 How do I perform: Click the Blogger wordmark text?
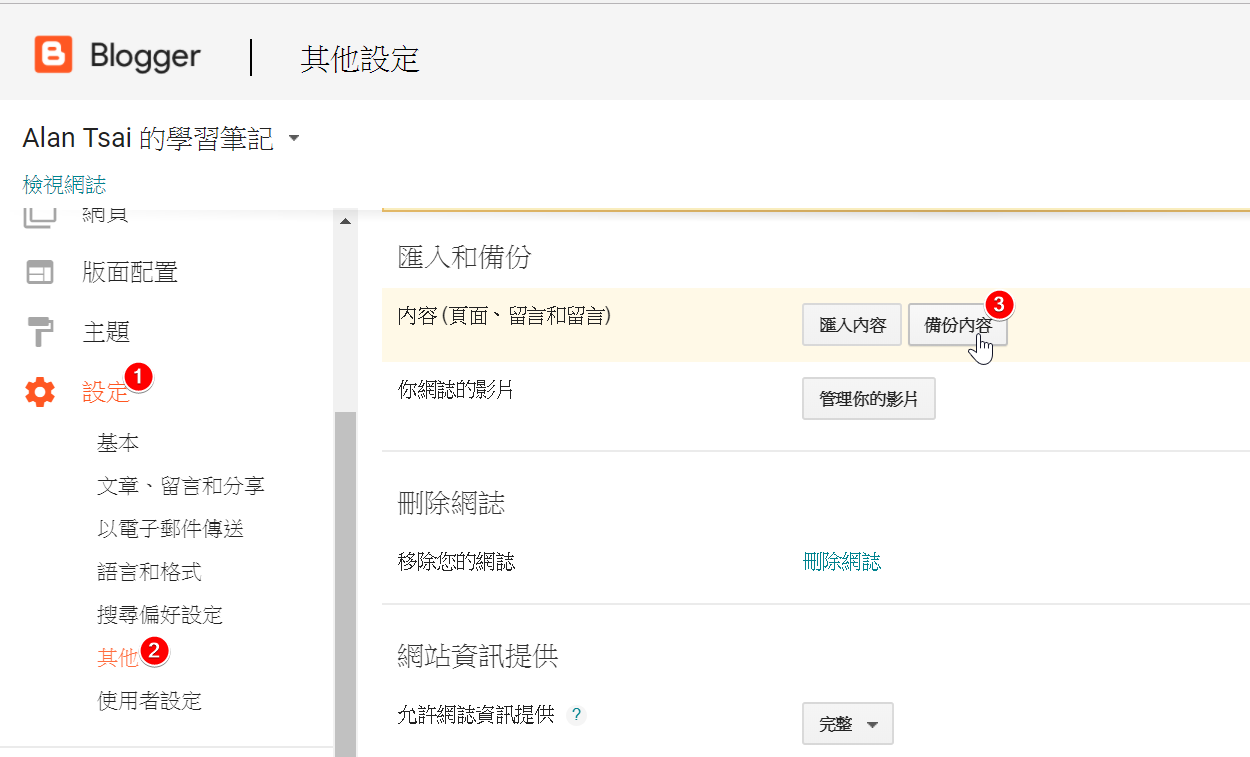[145, 56]
